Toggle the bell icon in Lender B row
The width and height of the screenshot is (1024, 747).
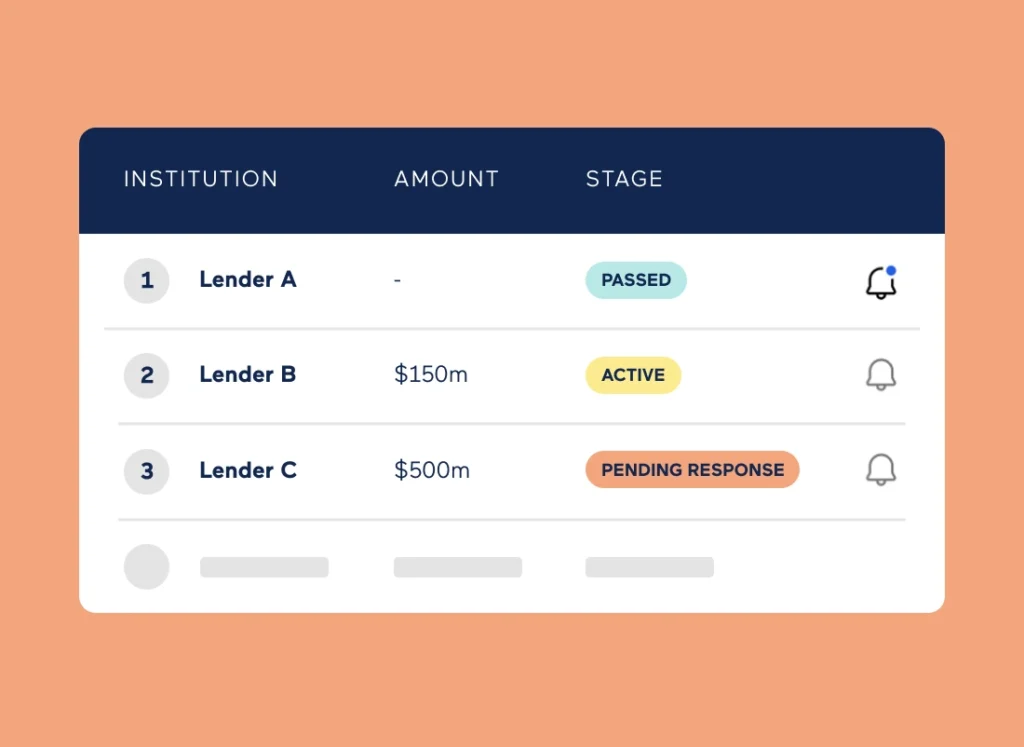click(x=881, y=375)
